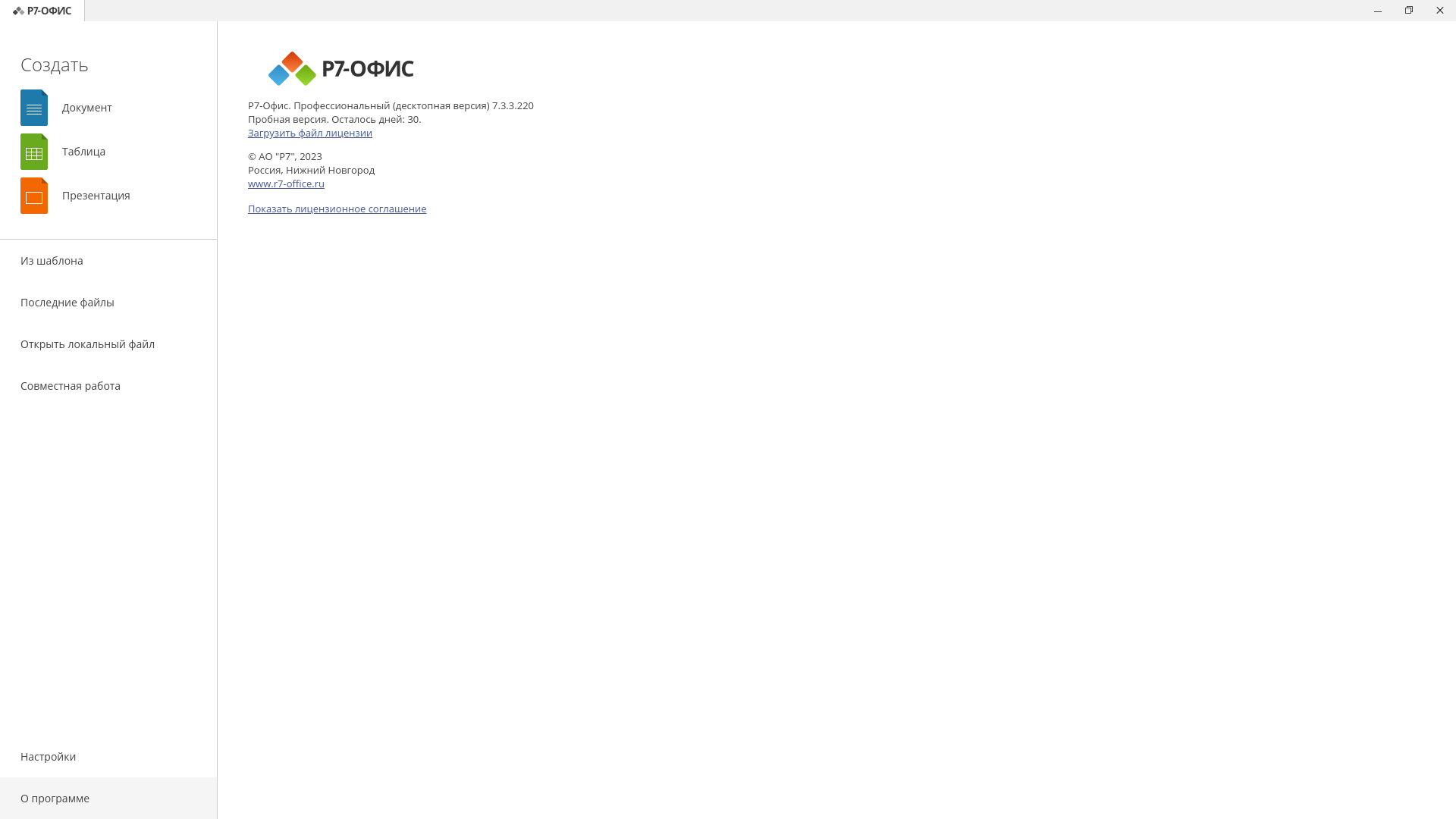Restore down the window
This screenshot has width=1456, height=819.
coord(1409,11)
